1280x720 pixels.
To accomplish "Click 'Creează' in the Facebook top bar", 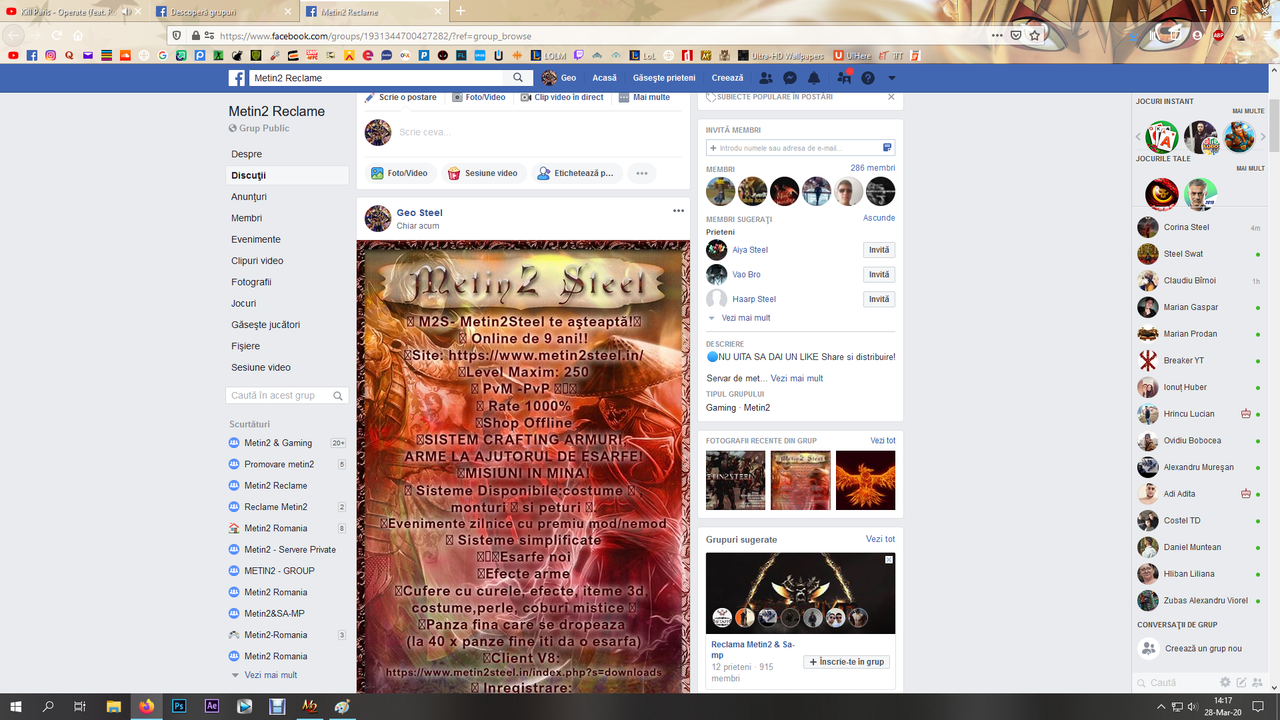I will (x=728, y=78).
